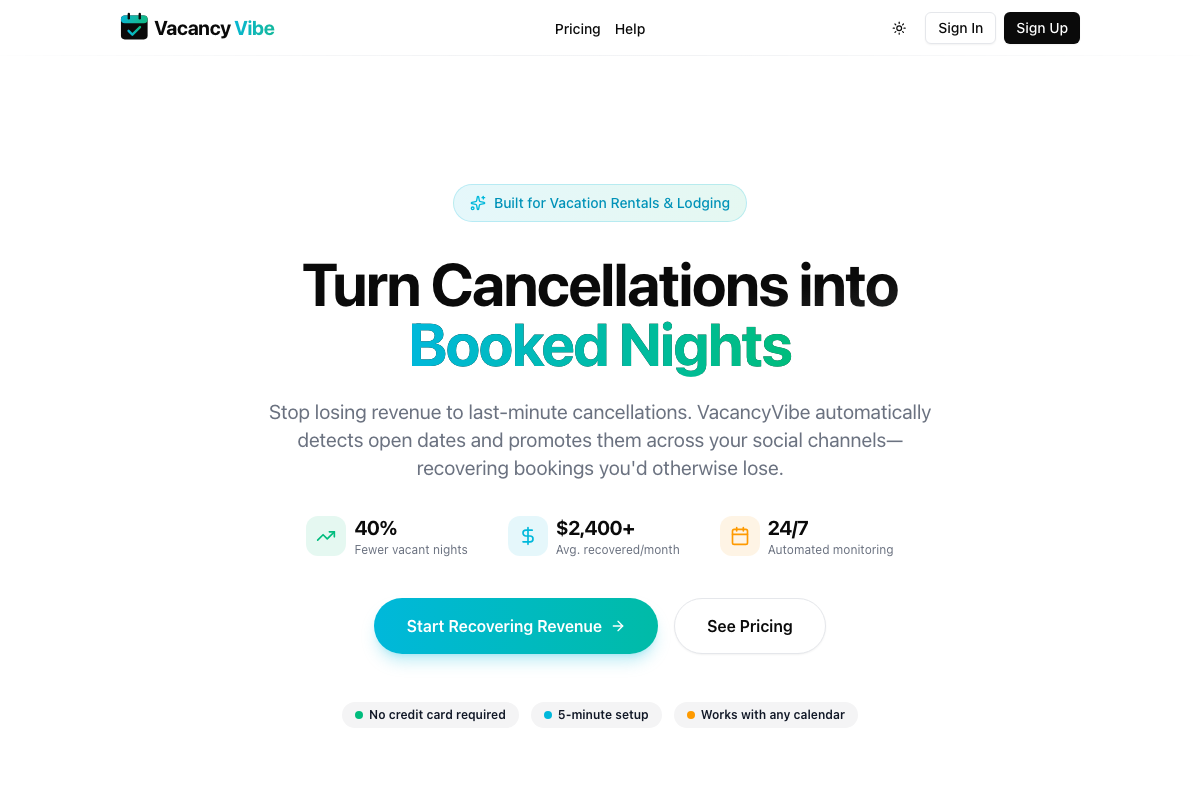
Task: Click the sparkles icon in the badge
Action: coord(477,202)
